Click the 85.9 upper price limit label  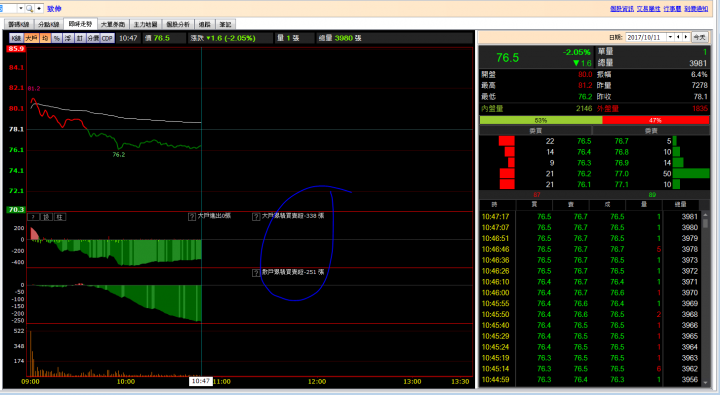[x=16, y=49]
